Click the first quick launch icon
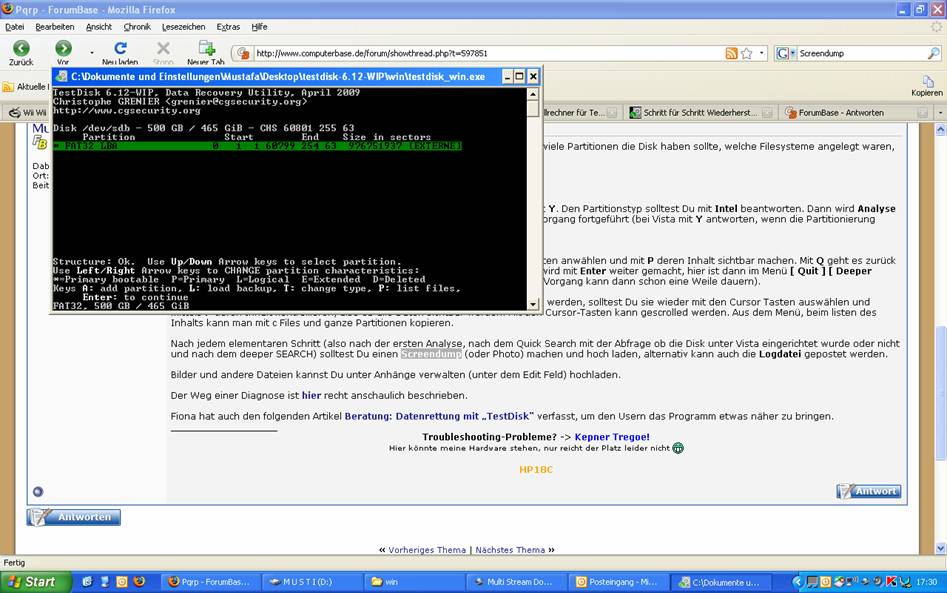Screen dimensions: 947x593 tap(88, 582)
